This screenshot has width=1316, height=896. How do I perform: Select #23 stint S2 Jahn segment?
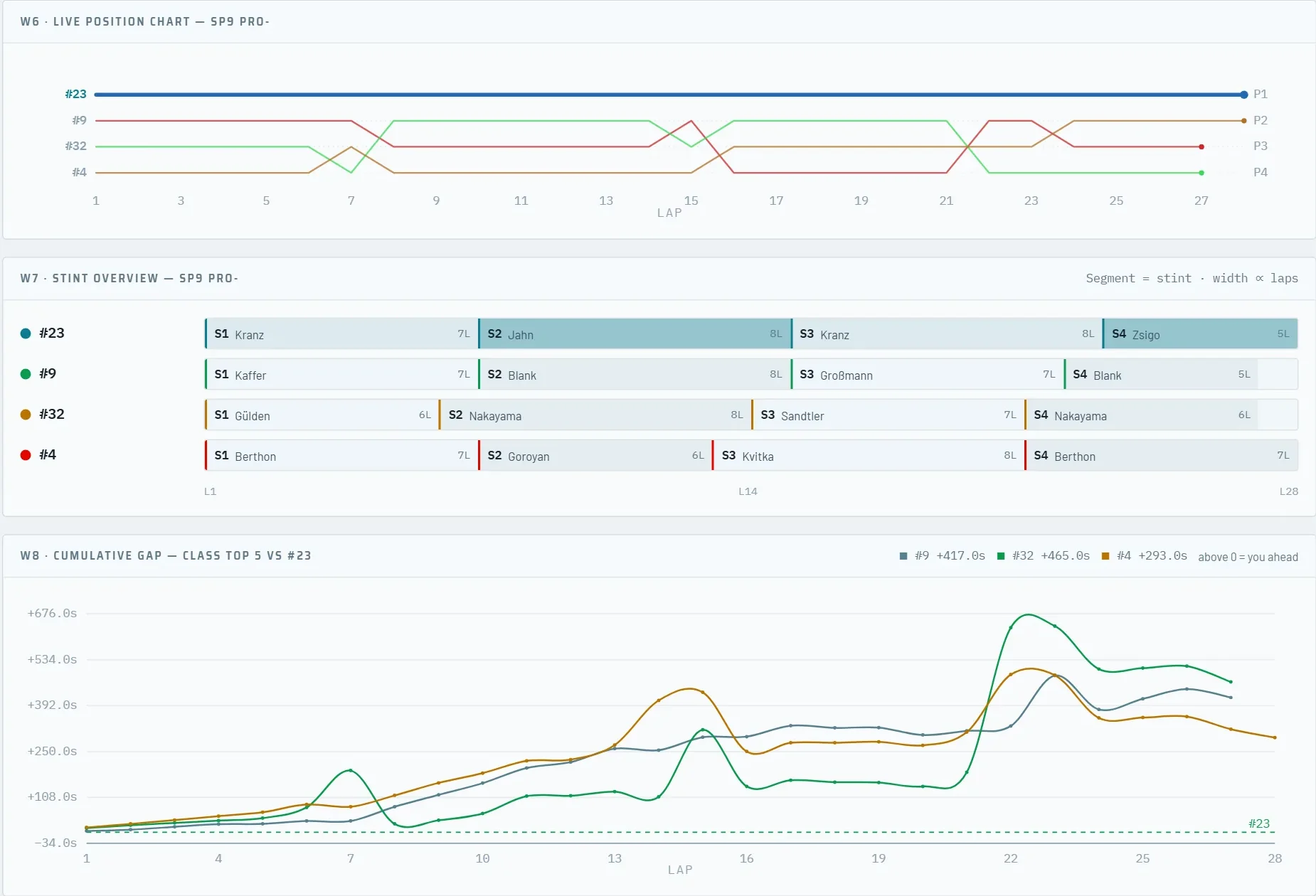tap(635, 334)
